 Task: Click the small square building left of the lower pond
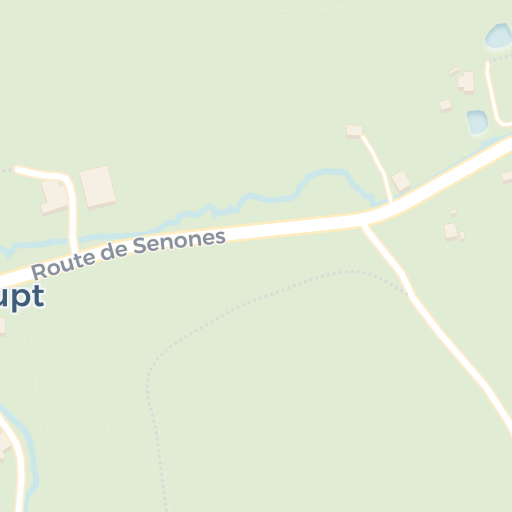coord(445,106)
